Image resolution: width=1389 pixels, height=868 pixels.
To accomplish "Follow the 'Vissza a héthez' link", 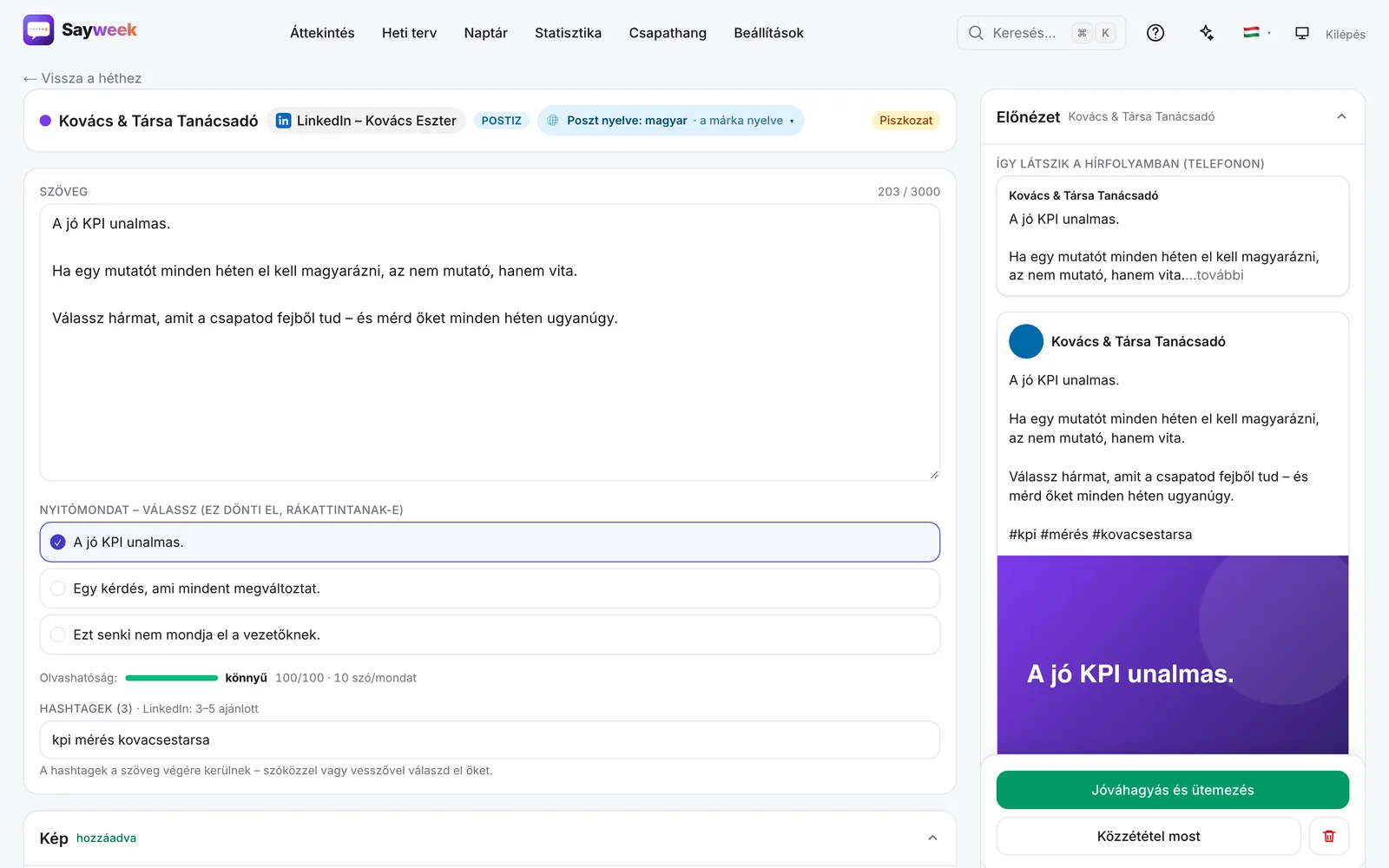I will pyautogui.click(x=82, y=78).
